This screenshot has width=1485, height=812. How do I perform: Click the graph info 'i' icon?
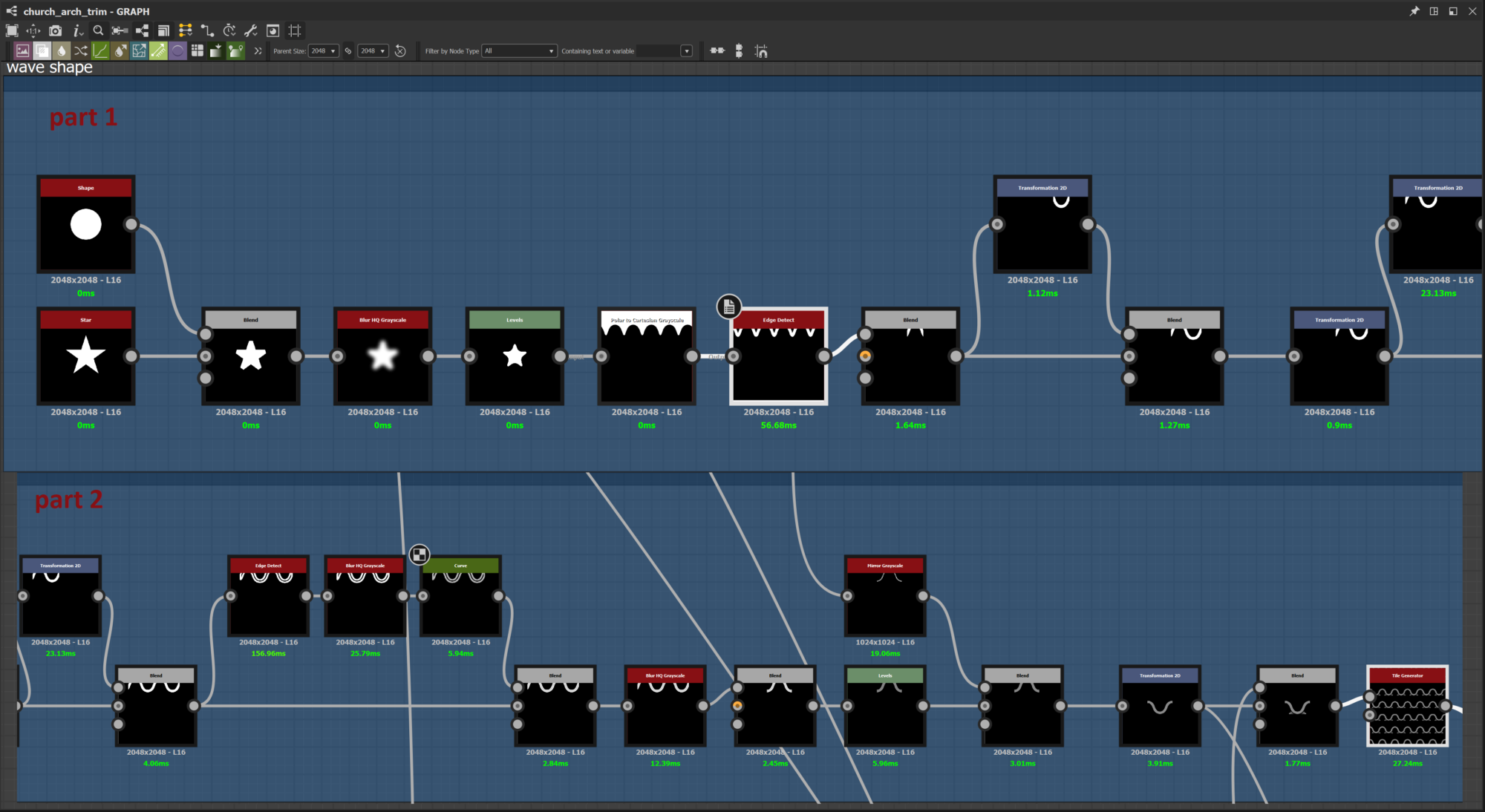(x=77, y=30)
